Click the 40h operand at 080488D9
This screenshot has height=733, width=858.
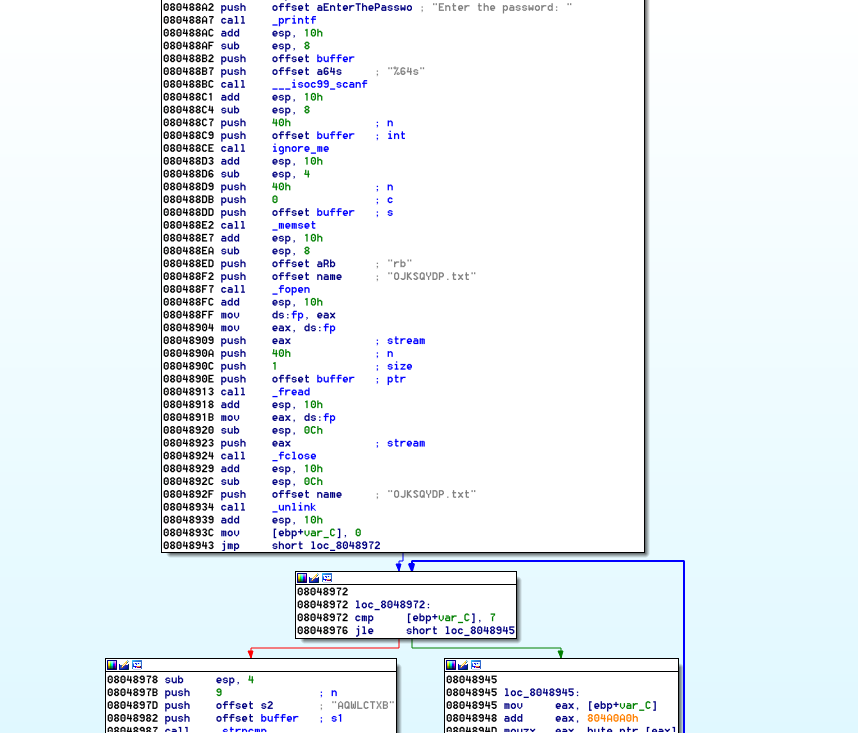(281, 187)
